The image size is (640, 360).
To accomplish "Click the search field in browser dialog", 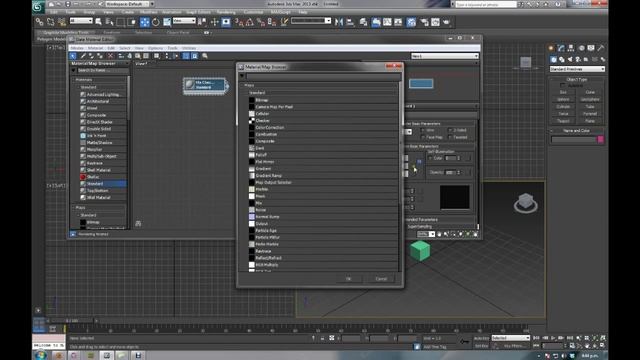I will [x=323, y=76].
